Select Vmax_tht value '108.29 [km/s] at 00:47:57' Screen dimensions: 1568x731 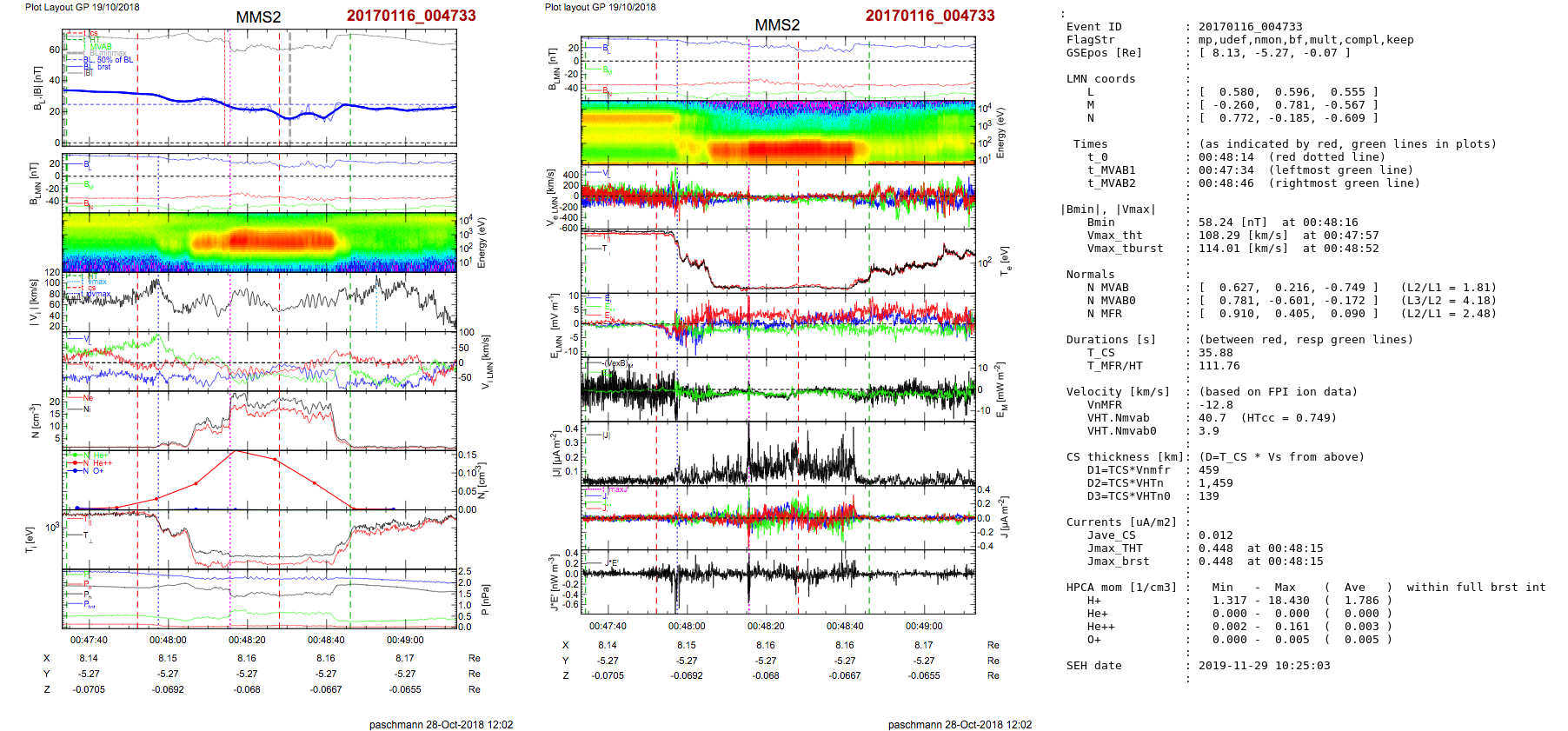[x=1289, y=236]
